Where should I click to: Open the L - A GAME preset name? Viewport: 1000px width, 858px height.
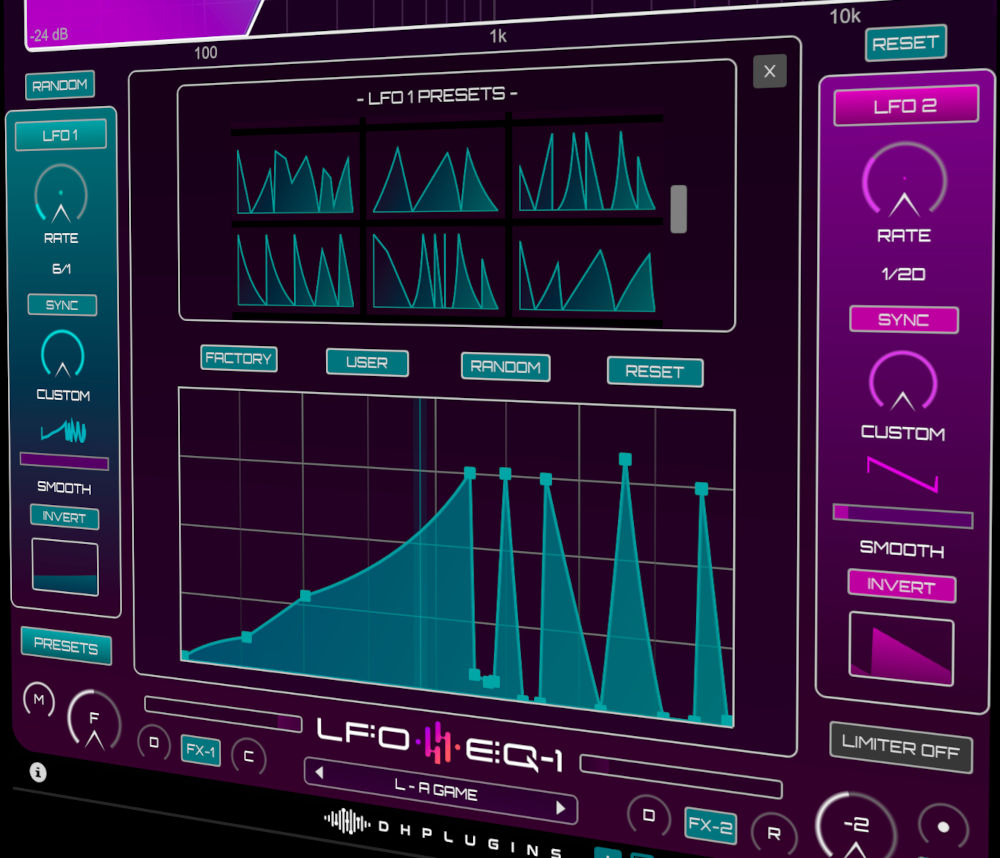tap(436, 789)
